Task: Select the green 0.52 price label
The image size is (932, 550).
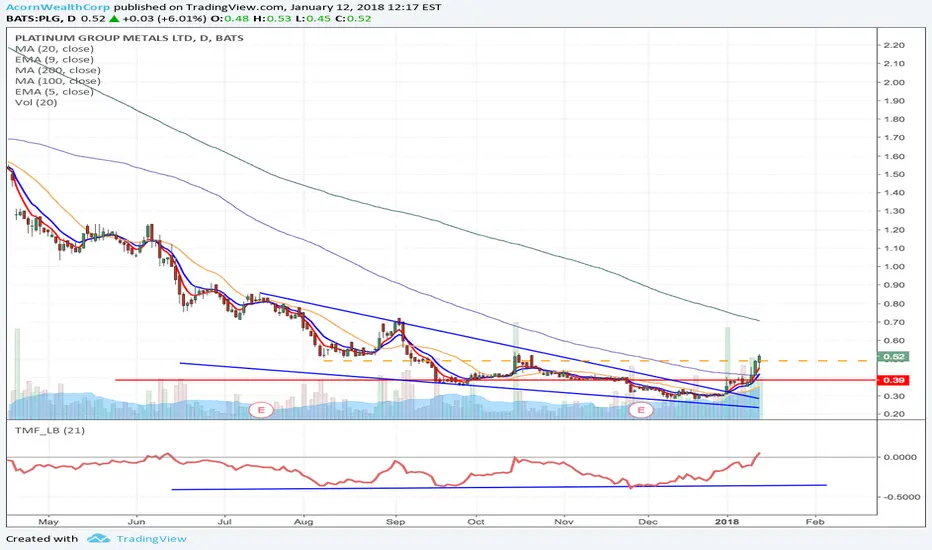Action: tap(893, 357)
